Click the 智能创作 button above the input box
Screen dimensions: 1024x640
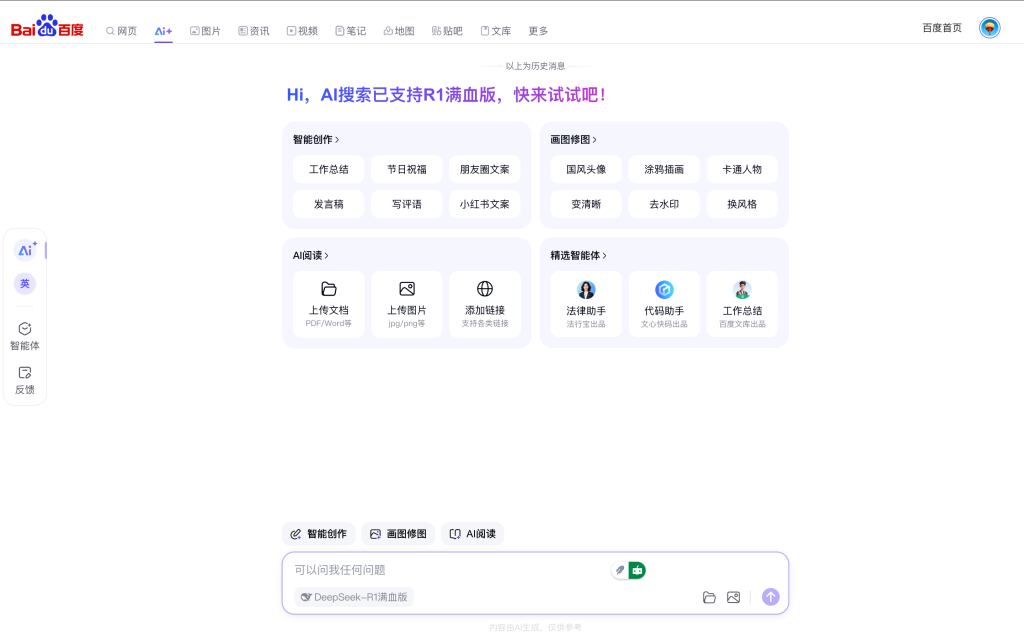pyautogui.click(x=319, y=534)
